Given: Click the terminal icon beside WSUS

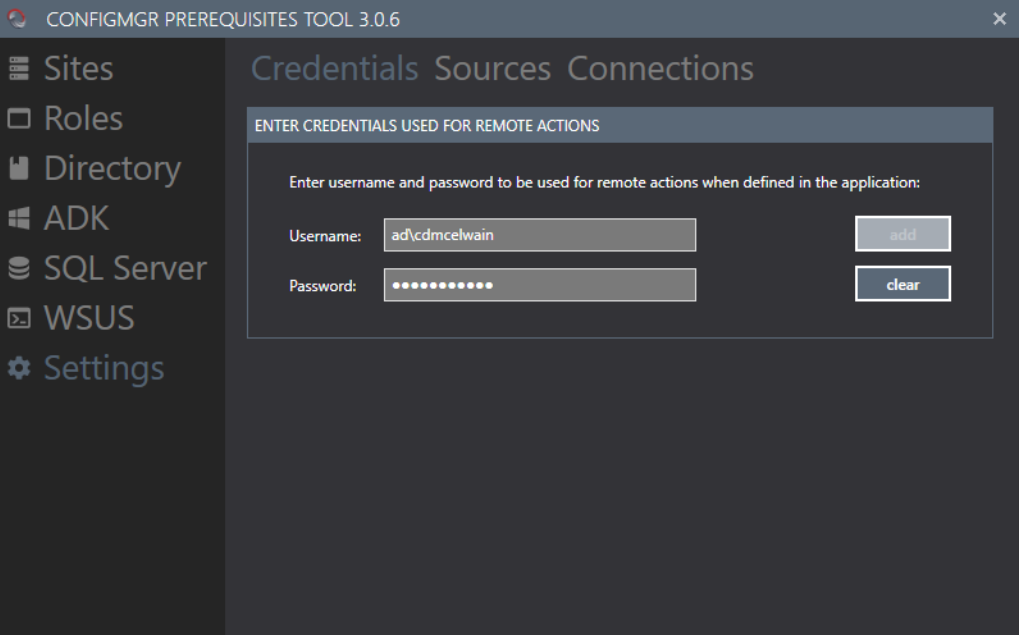Looking at the screenshot, I should (19, 319).
